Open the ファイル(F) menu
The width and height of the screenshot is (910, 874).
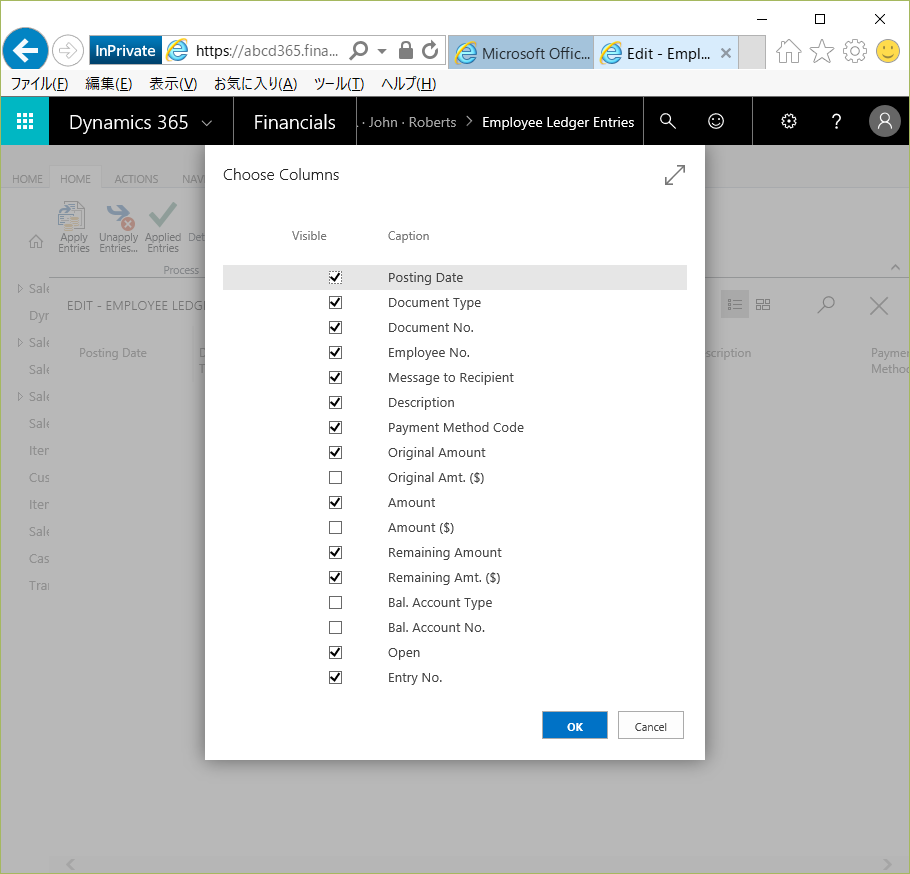point(39,84)
